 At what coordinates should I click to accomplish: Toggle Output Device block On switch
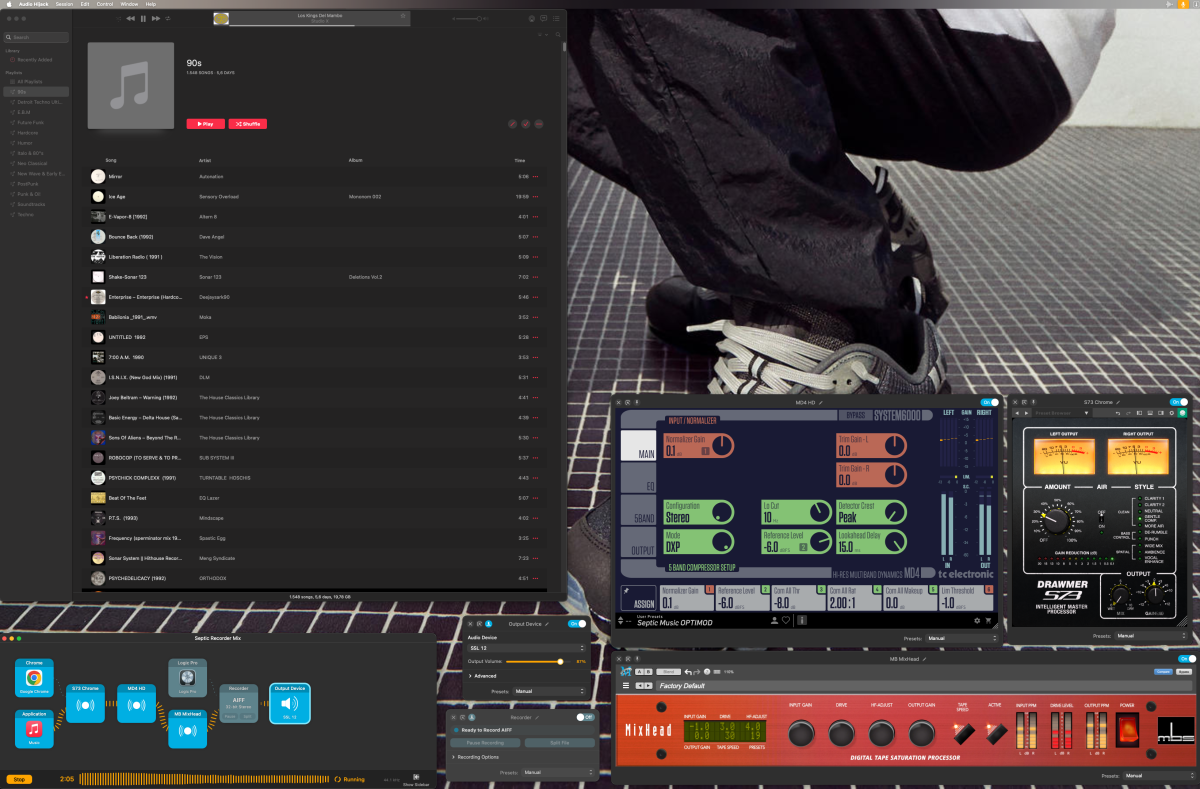[576, 623]
